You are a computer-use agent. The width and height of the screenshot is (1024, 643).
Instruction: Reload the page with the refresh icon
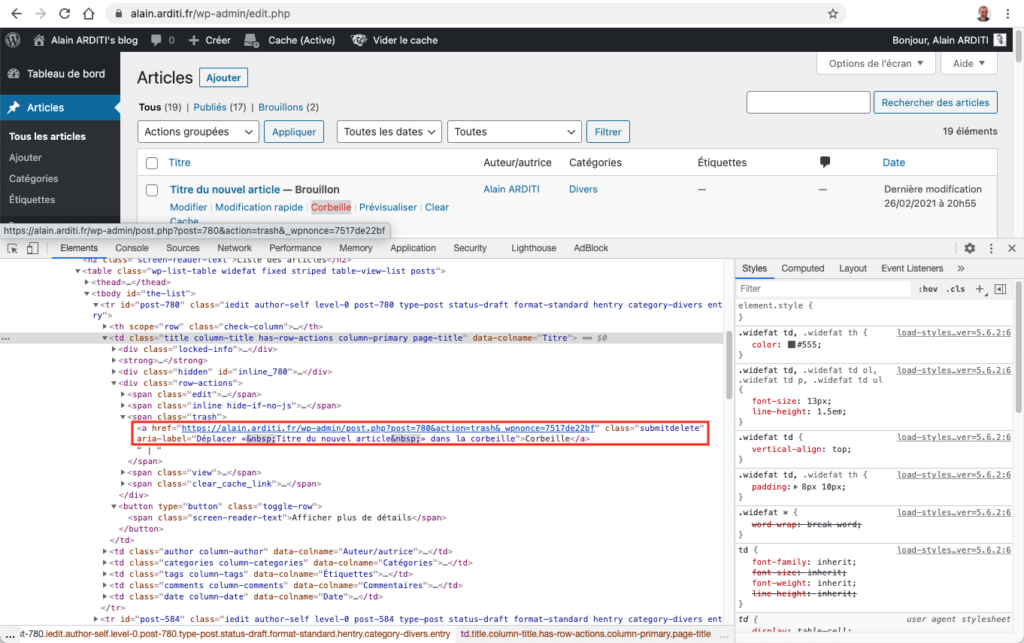click(x=65, y=14)
